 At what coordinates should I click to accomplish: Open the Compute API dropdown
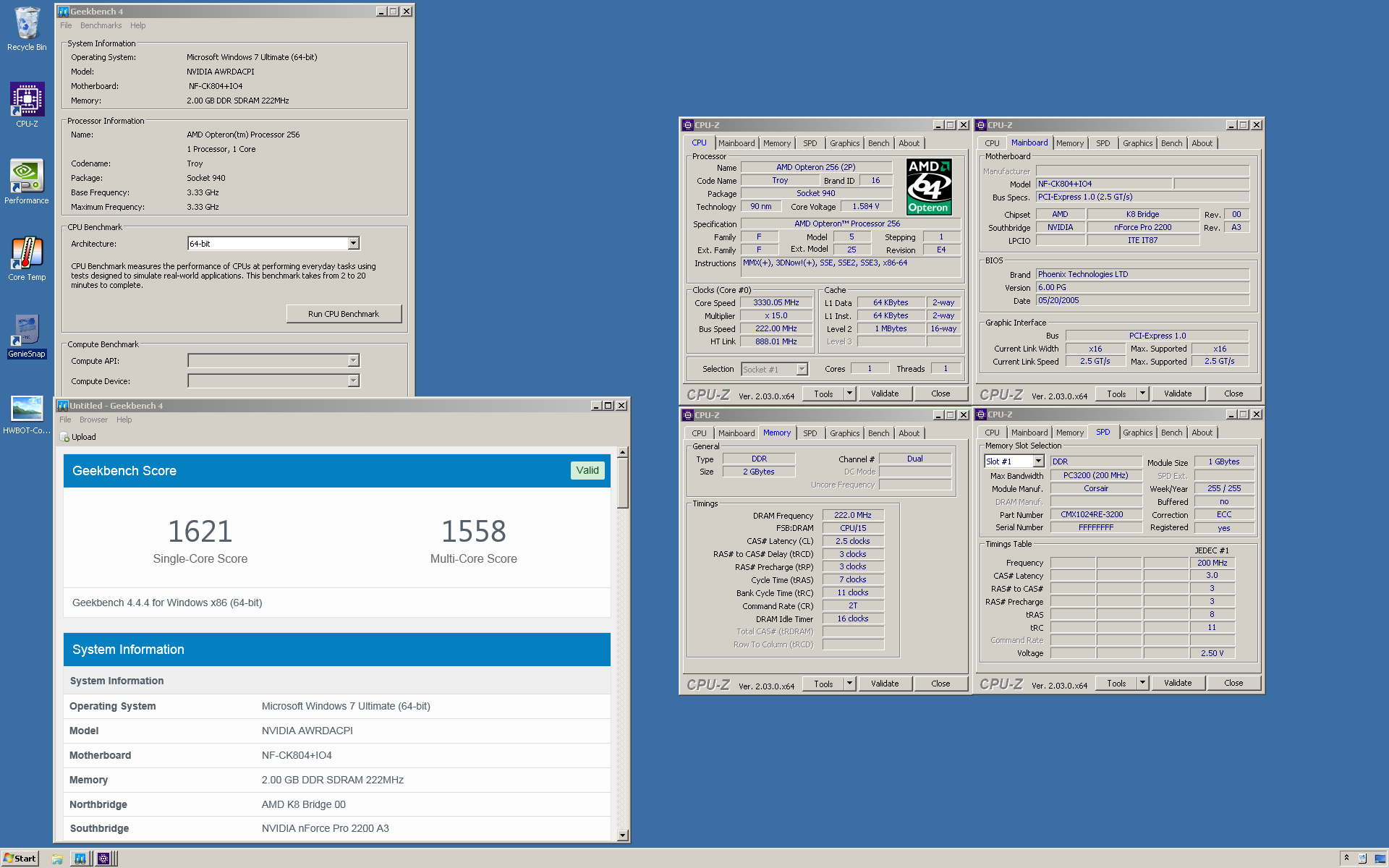pos(353,360)
